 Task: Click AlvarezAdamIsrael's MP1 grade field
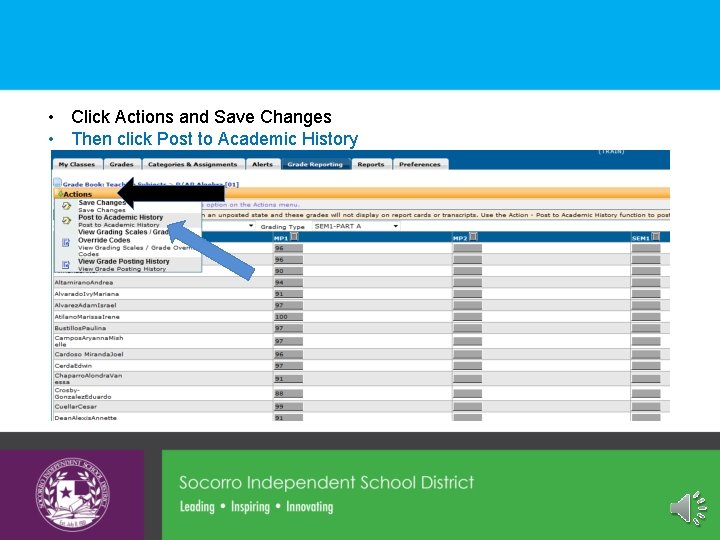pyautogui.click(x=288, y=305)
